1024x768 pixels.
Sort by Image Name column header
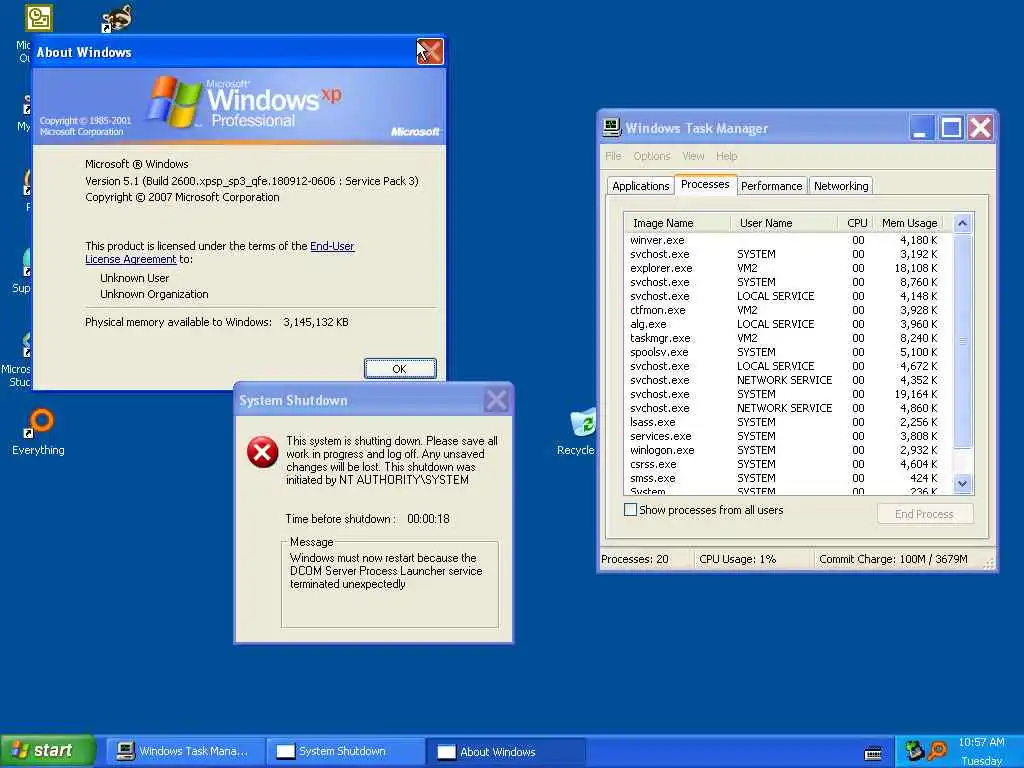[677, 223]
